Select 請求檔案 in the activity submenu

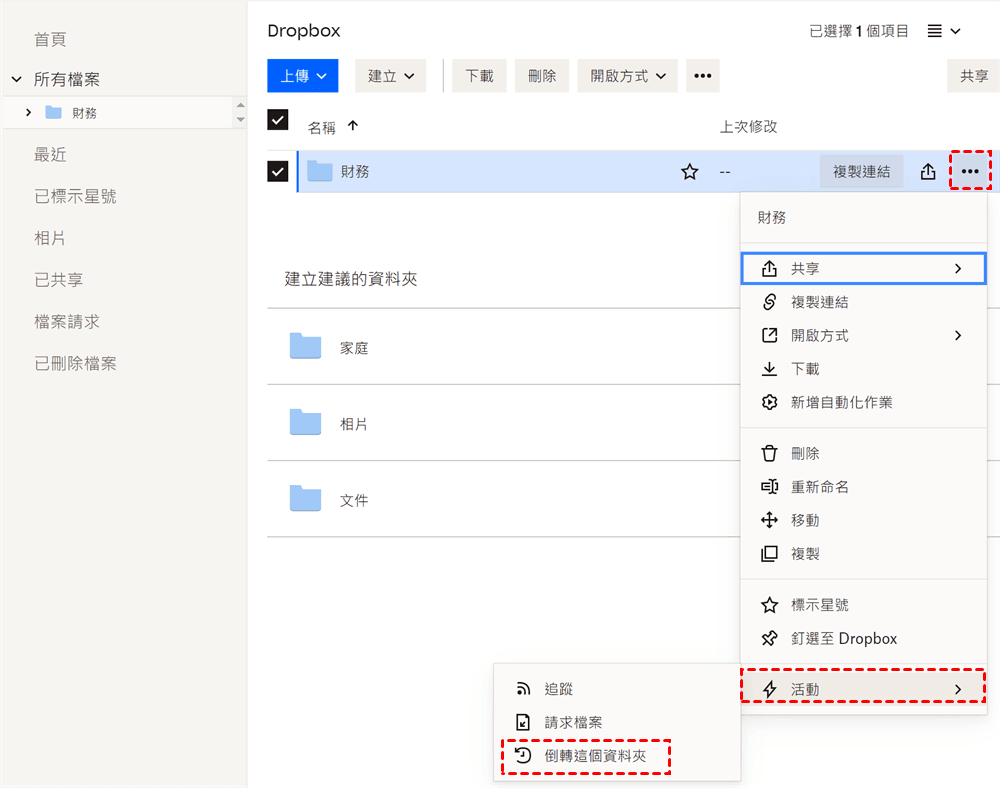point(617,722)
